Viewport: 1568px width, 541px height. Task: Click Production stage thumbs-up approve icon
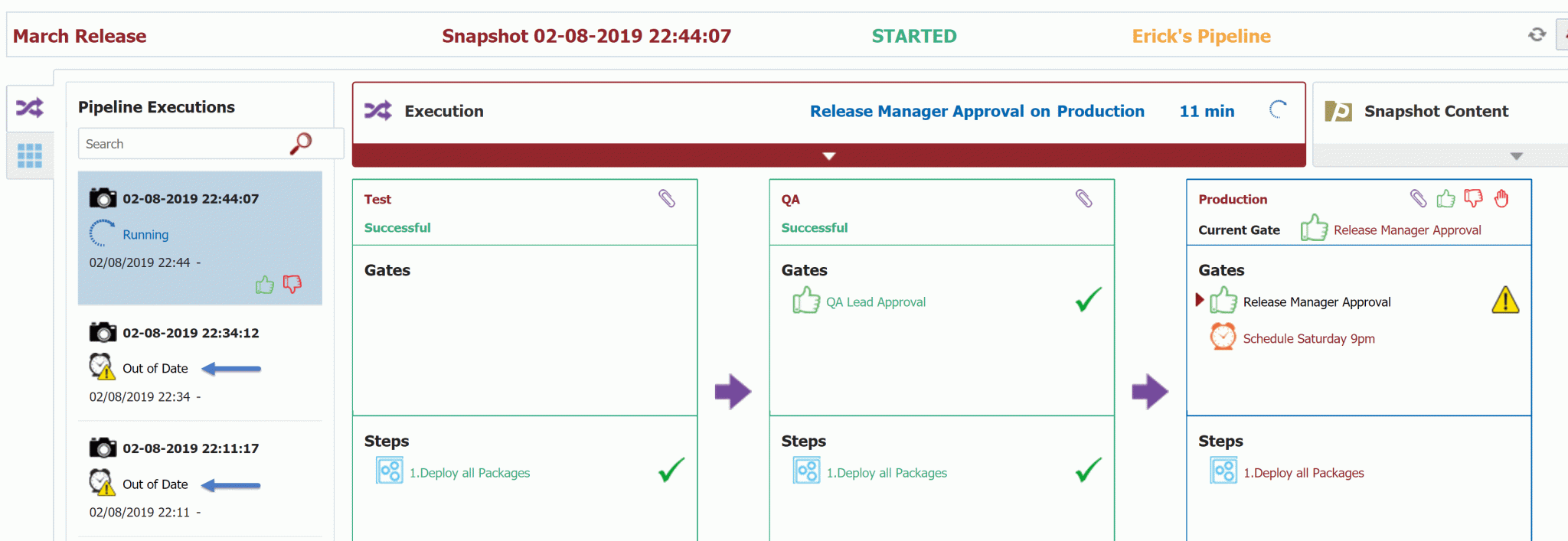tap(1445, 198)
